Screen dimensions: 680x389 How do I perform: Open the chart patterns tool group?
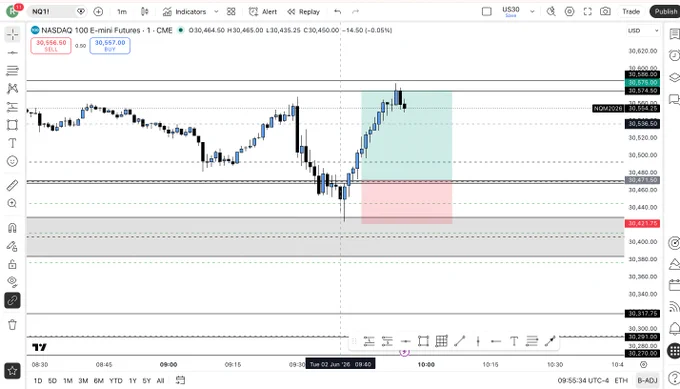[12, 88]
